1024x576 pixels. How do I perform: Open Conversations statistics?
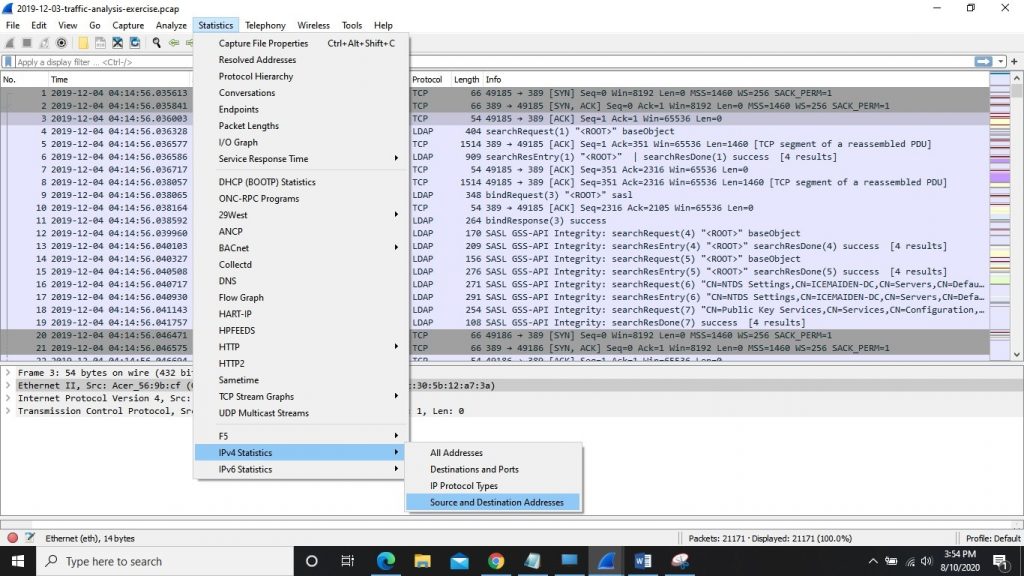[300, 93]
